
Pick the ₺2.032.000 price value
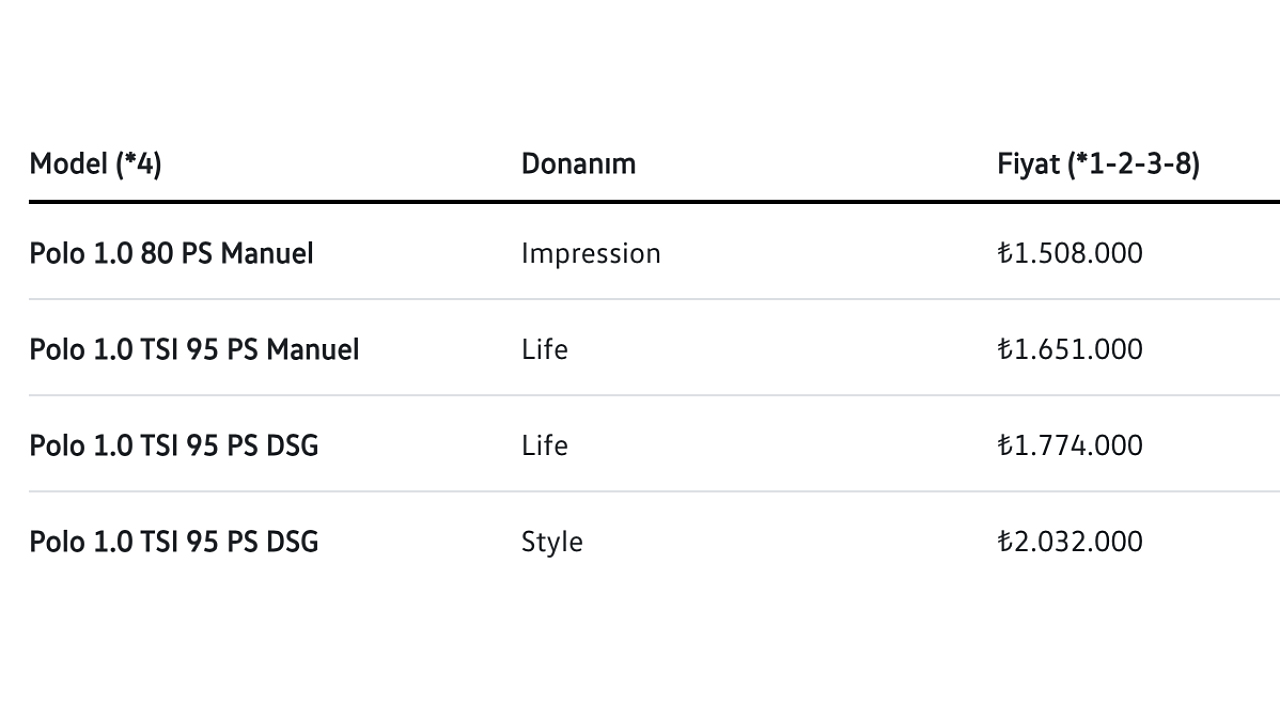(x=1069, y=542)
